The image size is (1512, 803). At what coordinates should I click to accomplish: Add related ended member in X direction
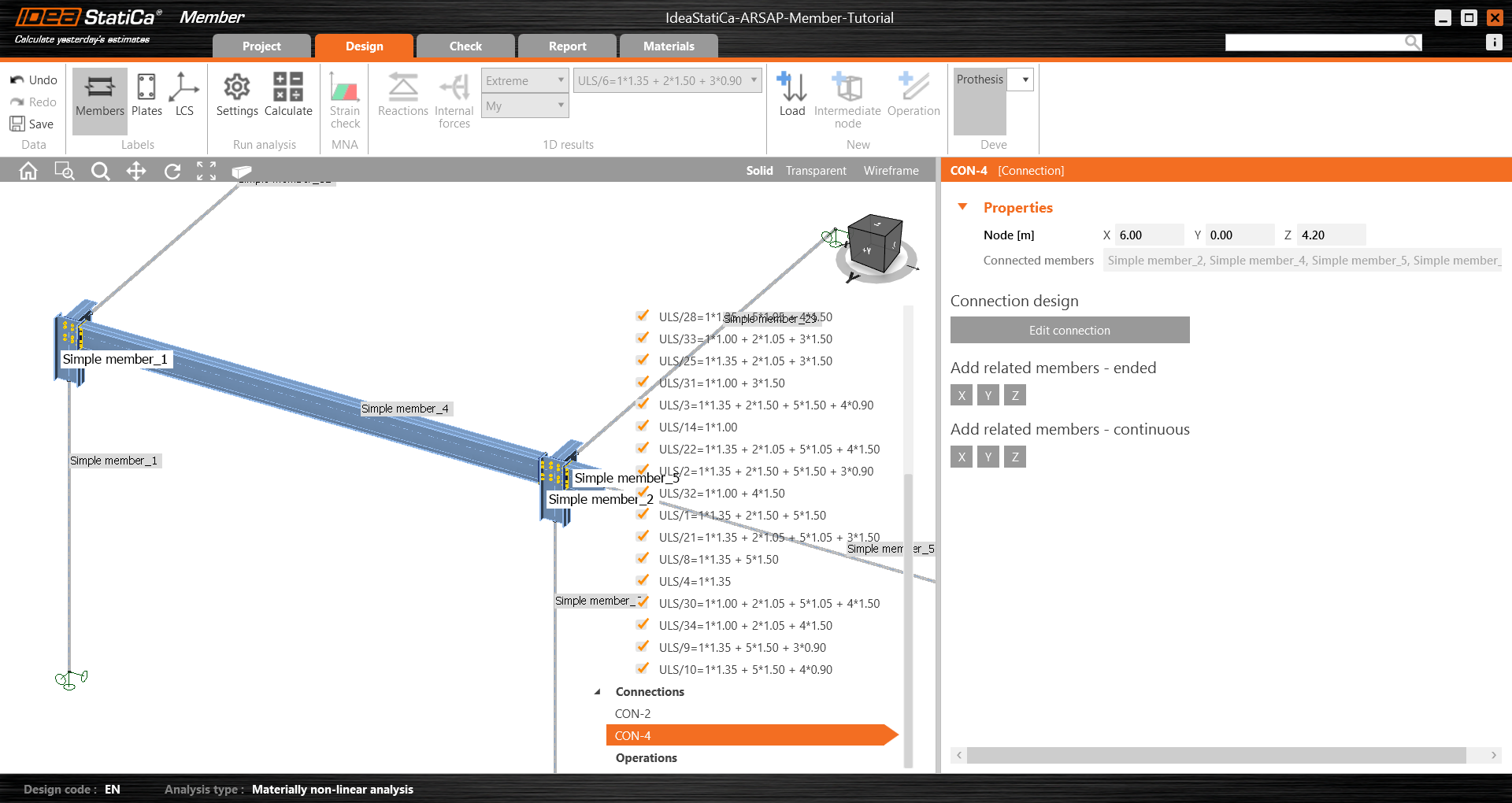[961, 394]
